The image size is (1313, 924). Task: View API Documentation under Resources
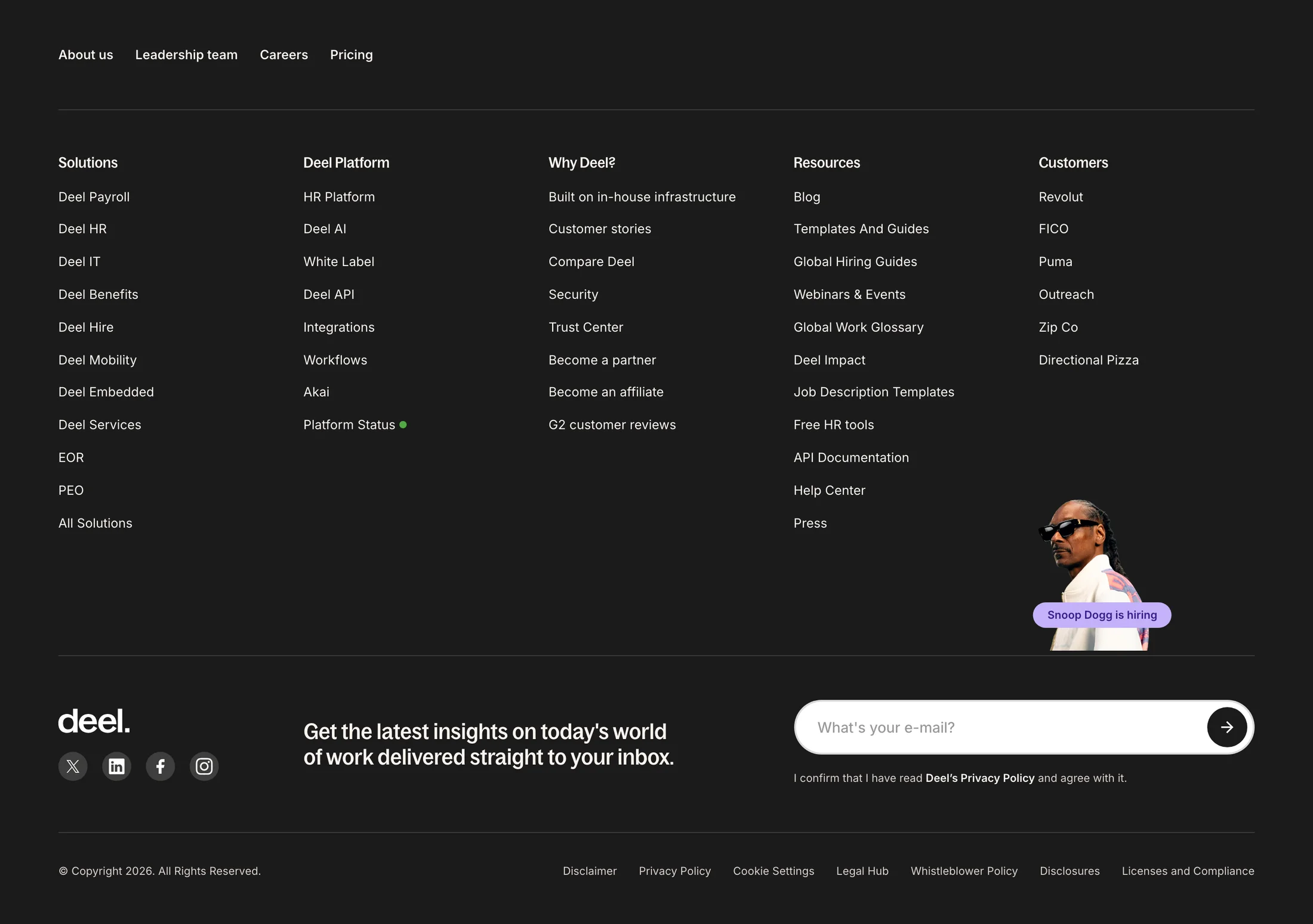[x=851, y=458]
